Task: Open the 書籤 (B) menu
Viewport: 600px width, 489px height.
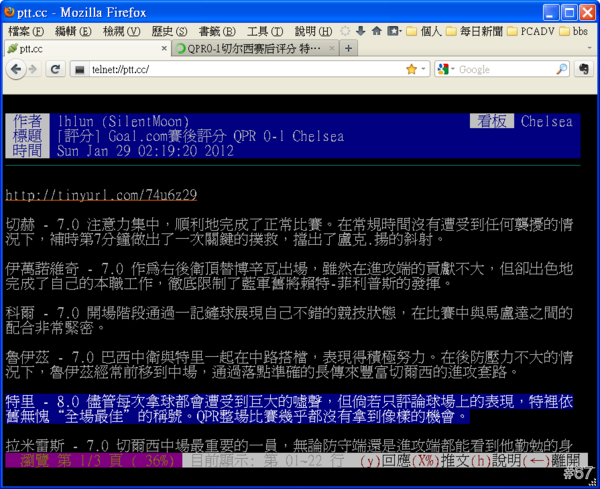Action: (217, 31)
